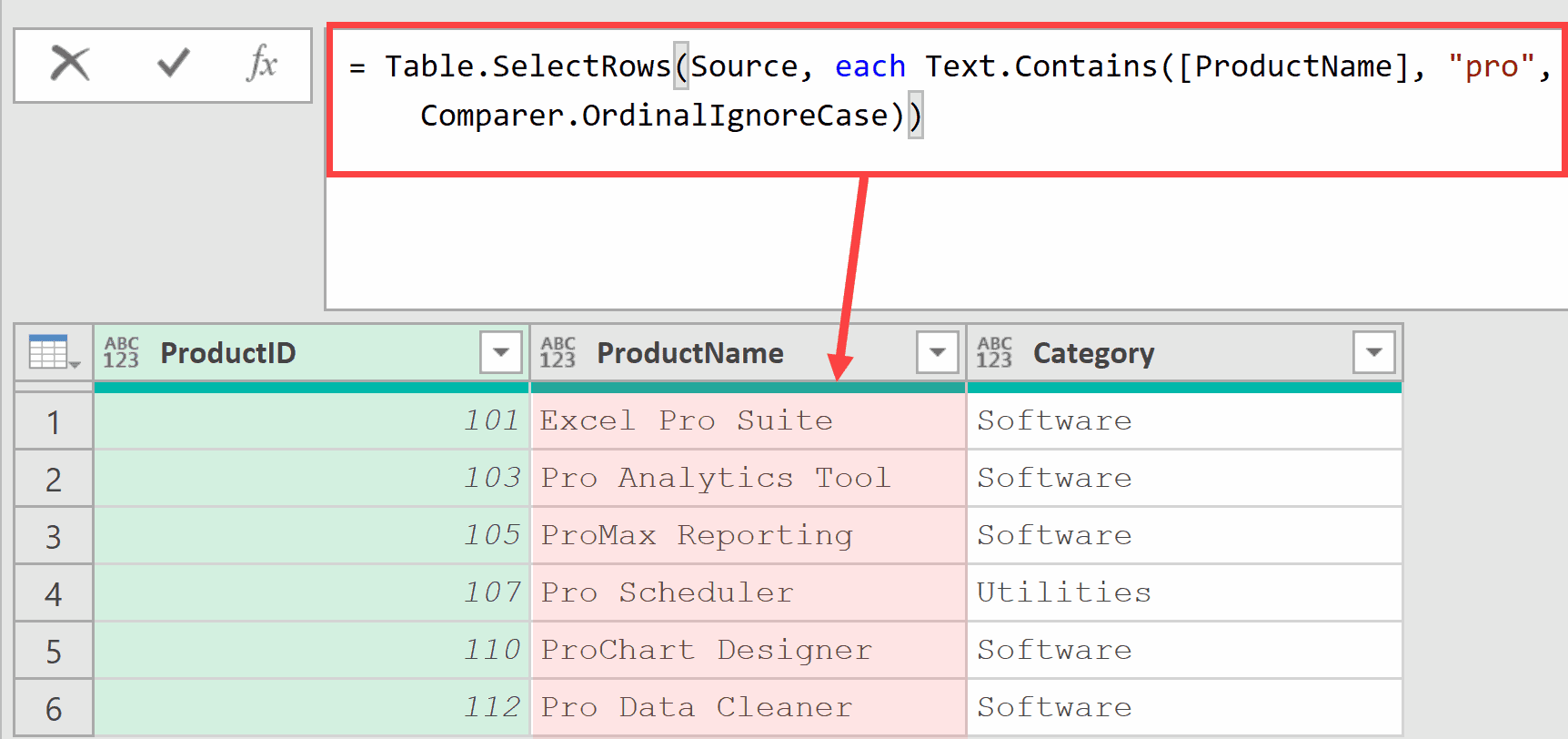Click the Excel Pro Suite cell
Viewport: 1568px width, 739px height.
[x=687, y=420]
